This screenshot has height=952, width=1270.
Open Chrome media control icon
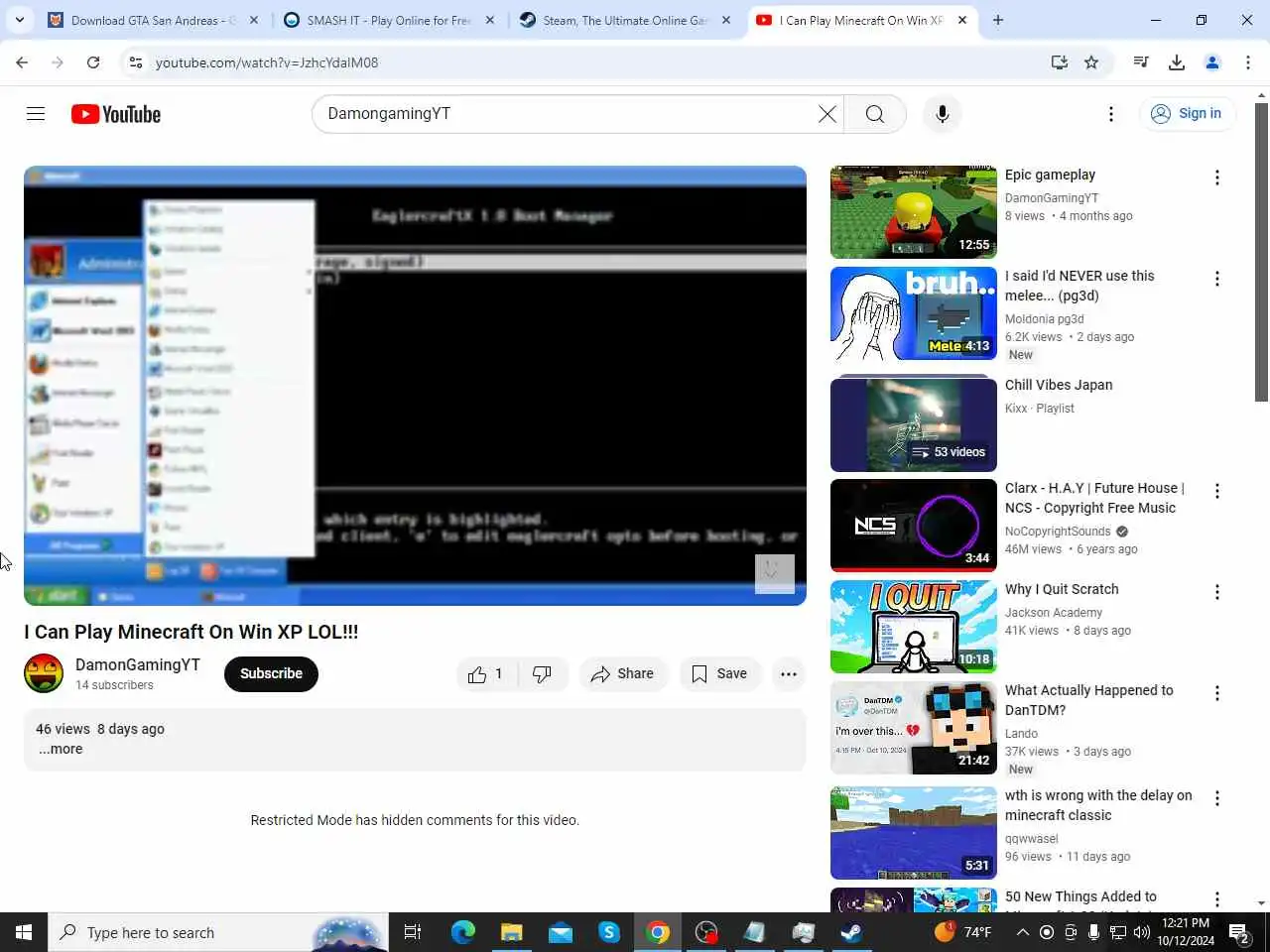[1141, 62]
